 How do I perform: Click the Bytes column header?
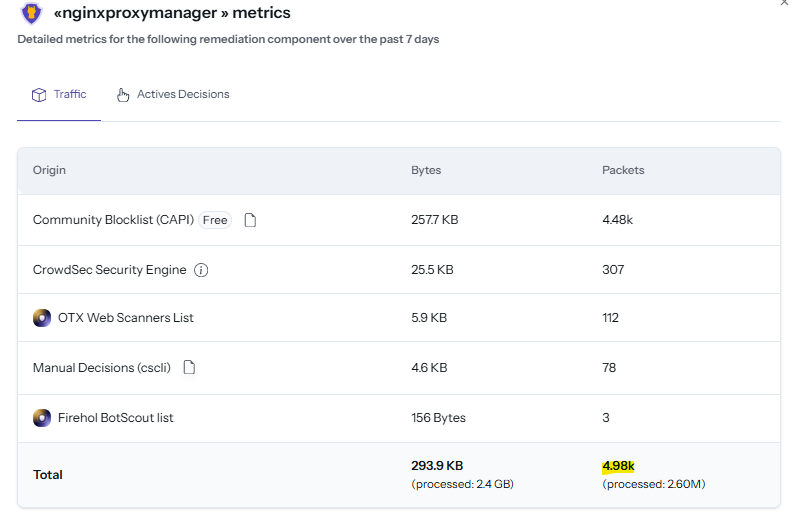(426, 170)
